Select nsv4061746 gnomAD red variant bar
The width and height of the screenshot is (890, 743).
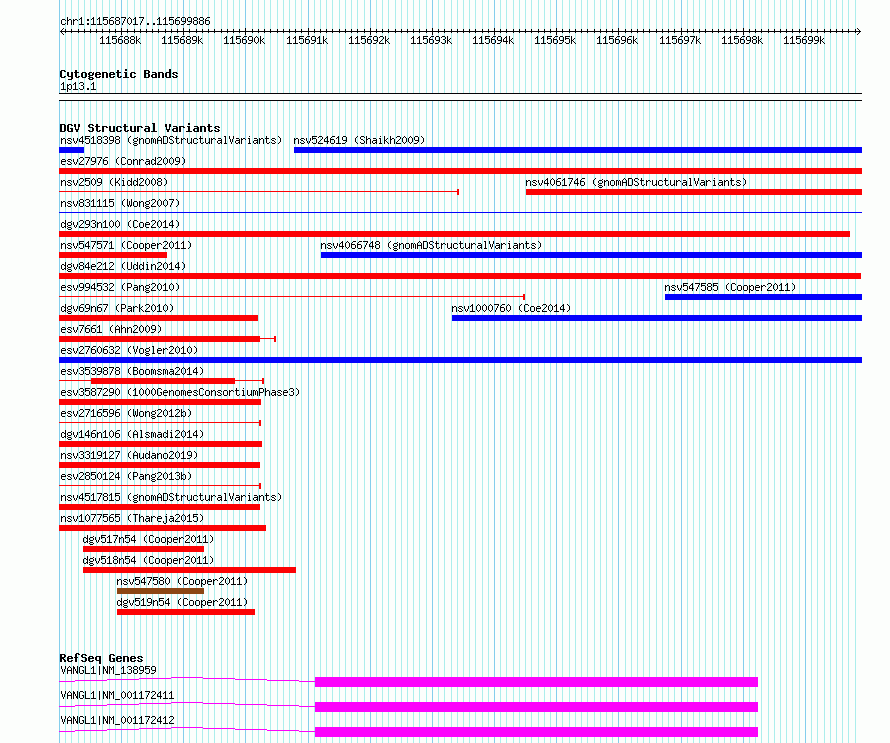point(694,192)
